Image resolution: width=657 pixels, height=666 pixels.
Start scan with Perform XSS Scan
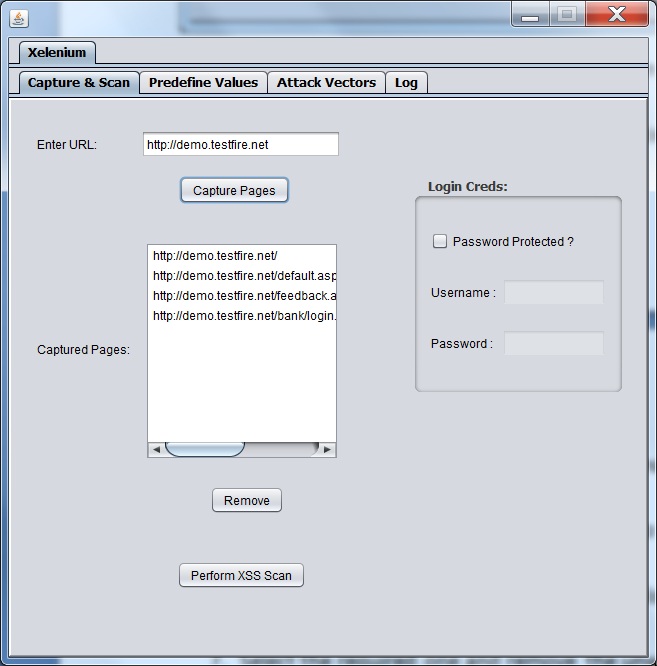point(241,575)
